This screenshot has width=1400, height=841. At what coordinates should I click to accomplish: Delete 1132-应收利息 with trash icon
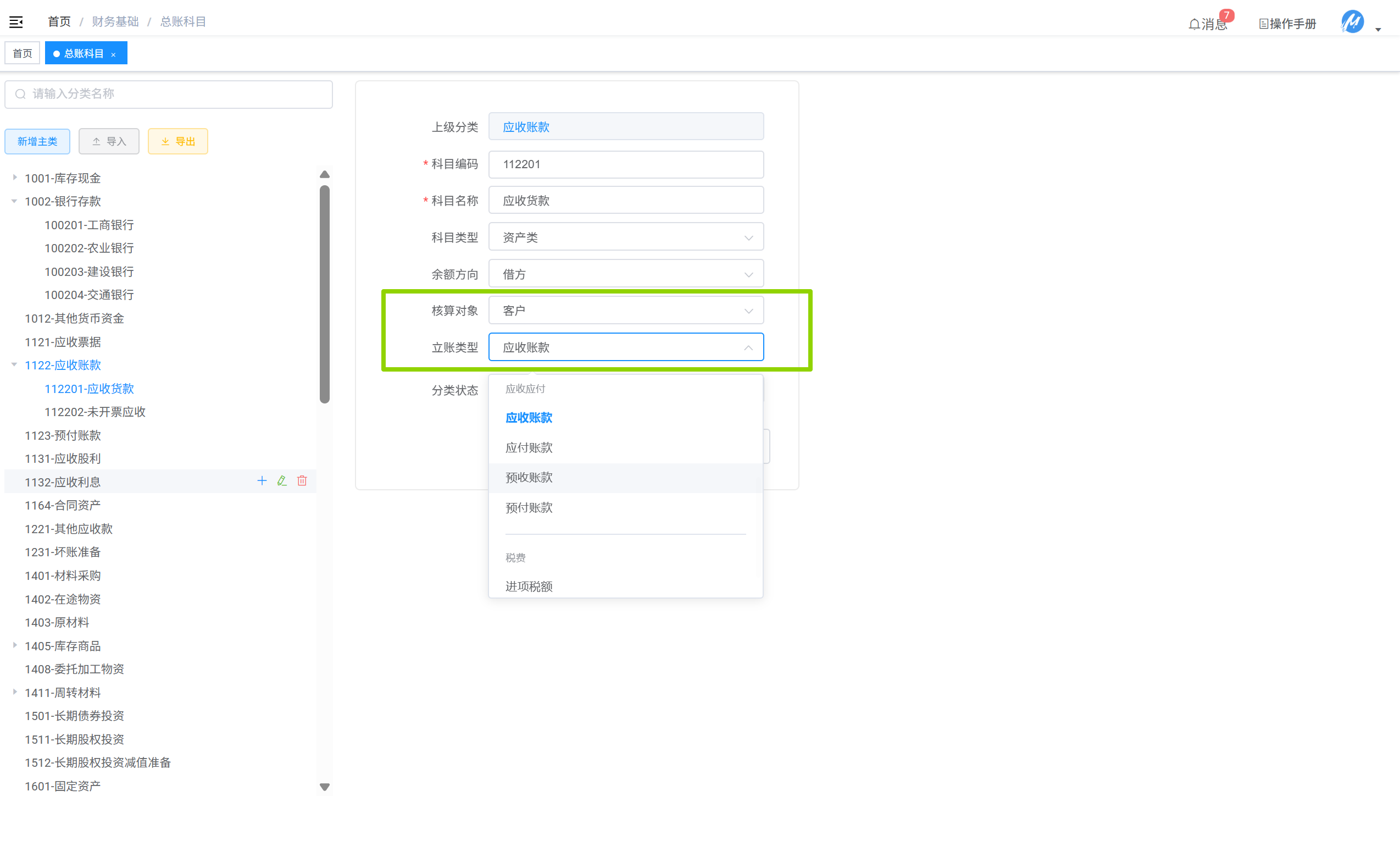302,480
